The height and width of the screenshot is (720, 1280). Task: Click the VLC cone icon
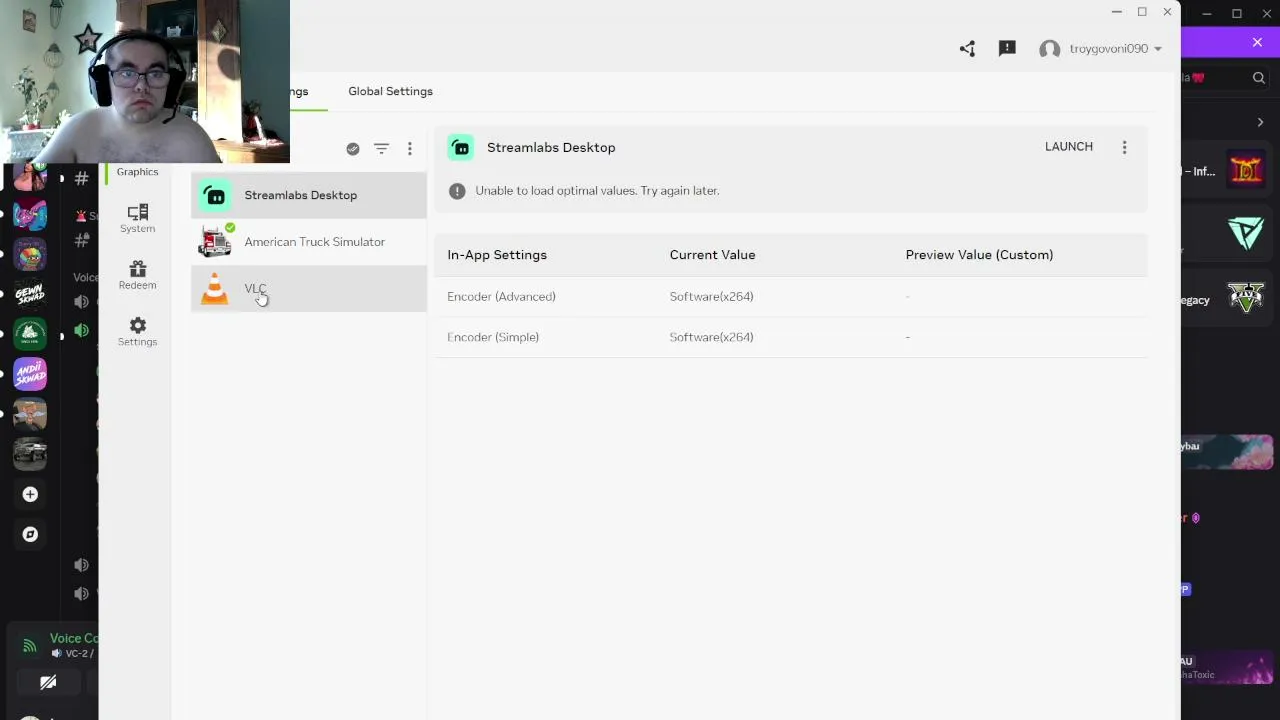click(214, 289)
